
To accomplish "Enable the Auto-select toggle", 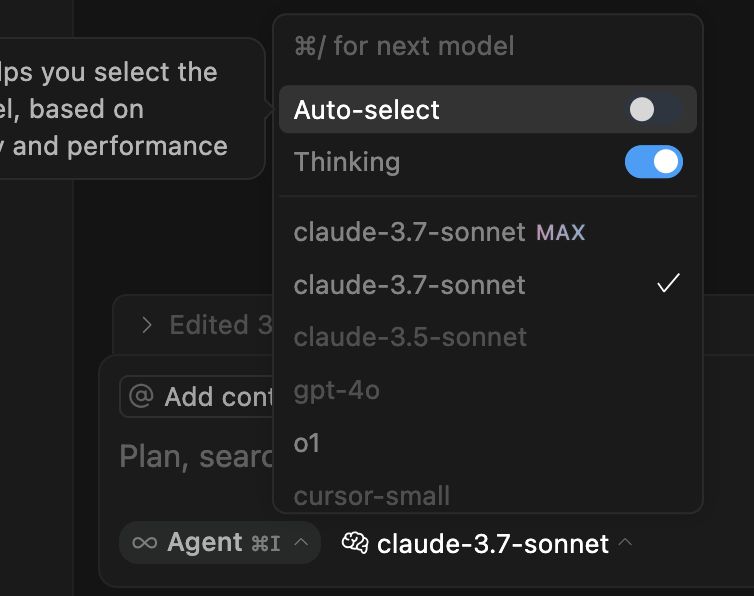I will tap(653, 110).
